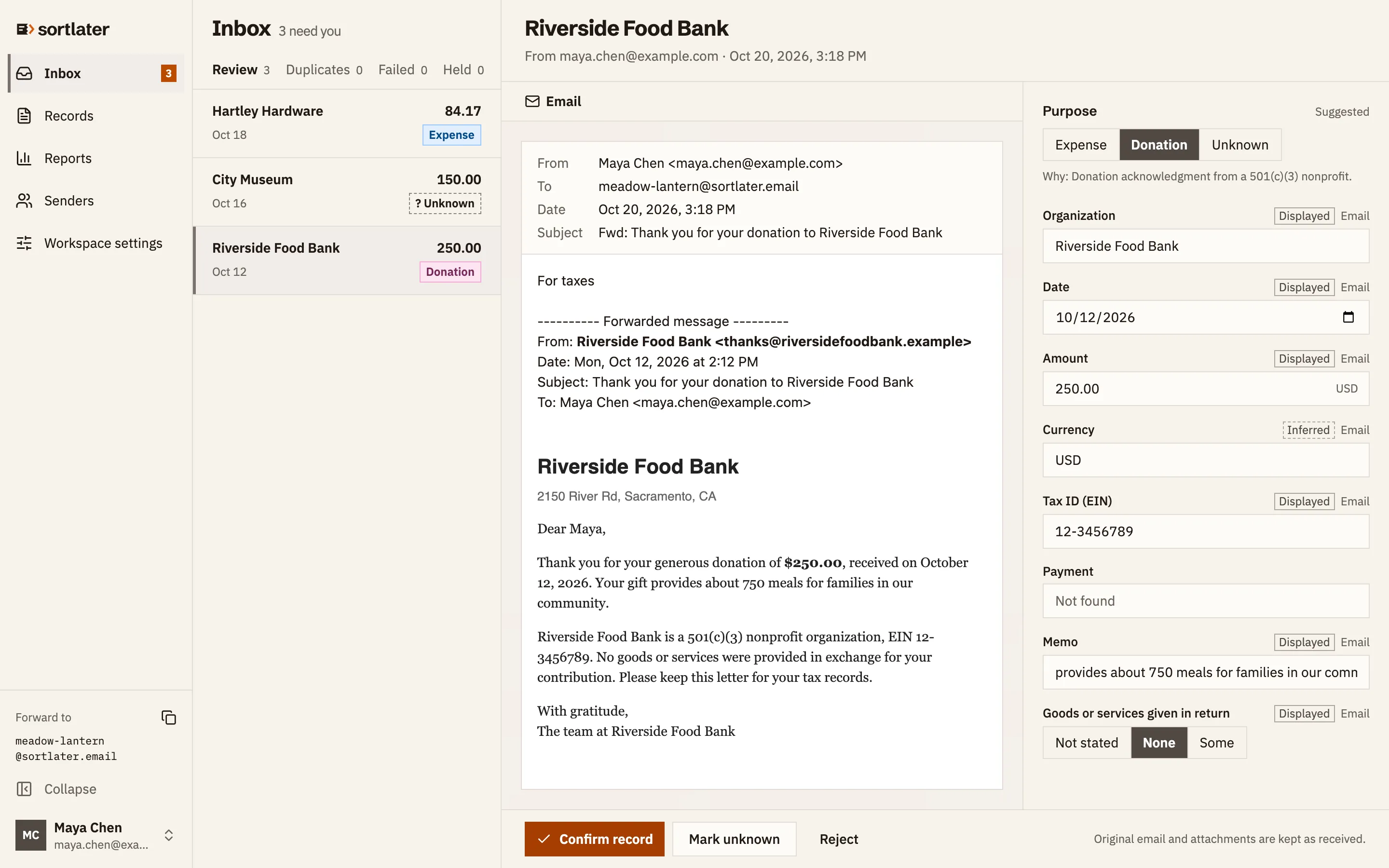Choose Not stated for goods or services

pyautogui.click(x=1087, y=743)
